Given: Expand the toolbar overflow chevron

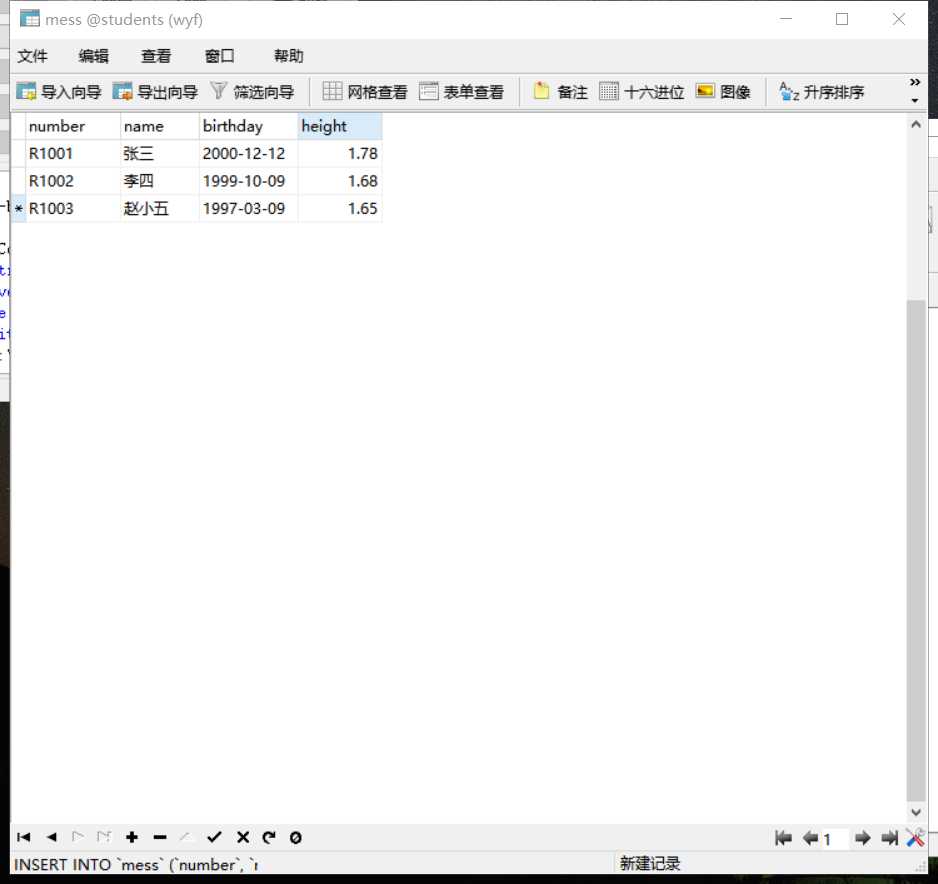Looking at the screenshot, I should tap(915, 82).
